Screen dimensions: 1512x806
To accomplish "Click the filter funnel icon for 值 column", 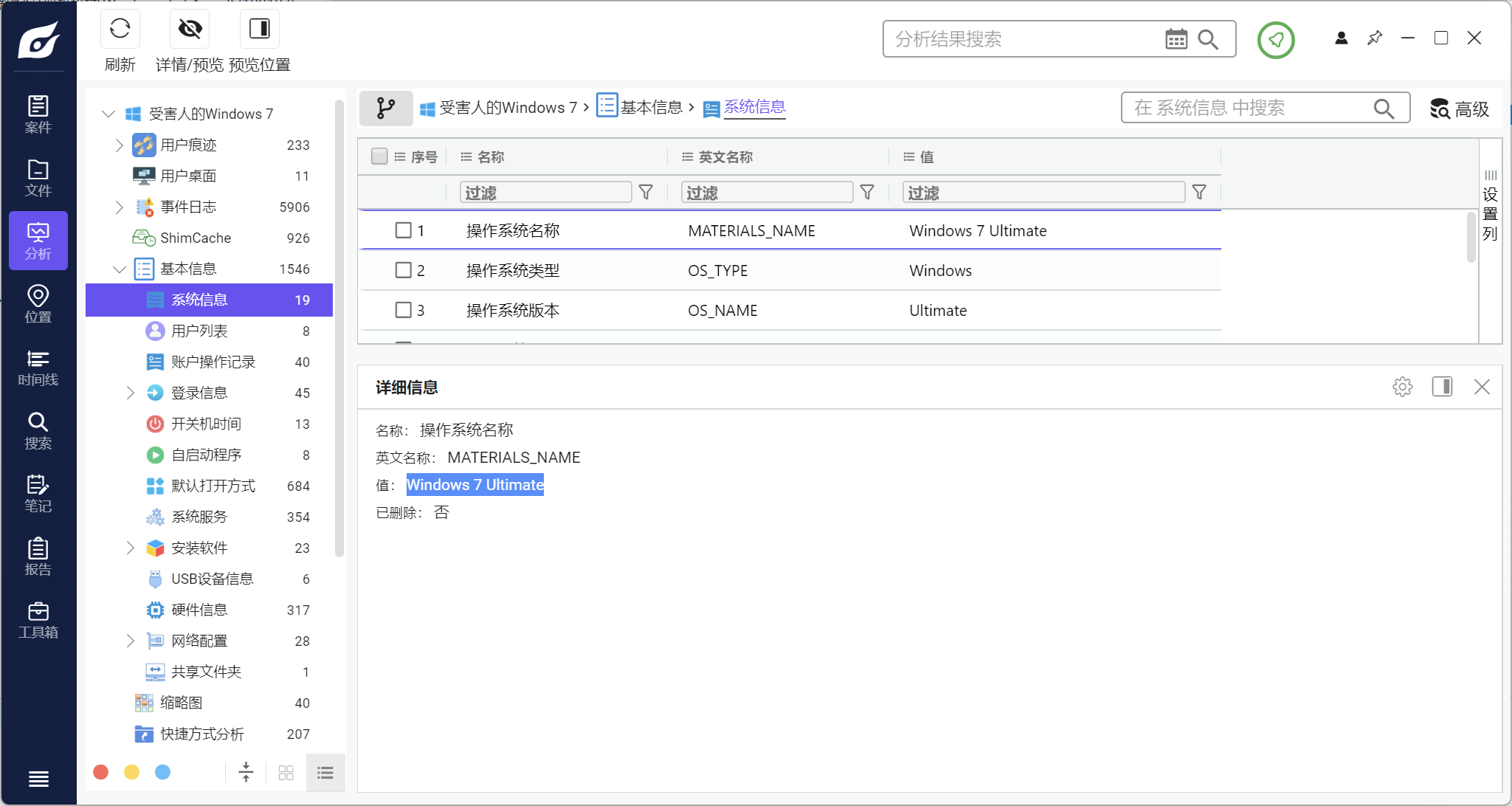I will [x=1200, y=193].
